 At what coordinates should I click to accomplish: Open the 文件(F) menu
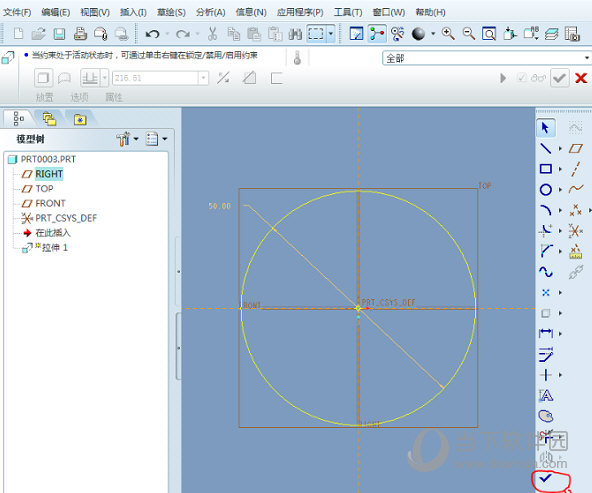click(x=17, y=12)
